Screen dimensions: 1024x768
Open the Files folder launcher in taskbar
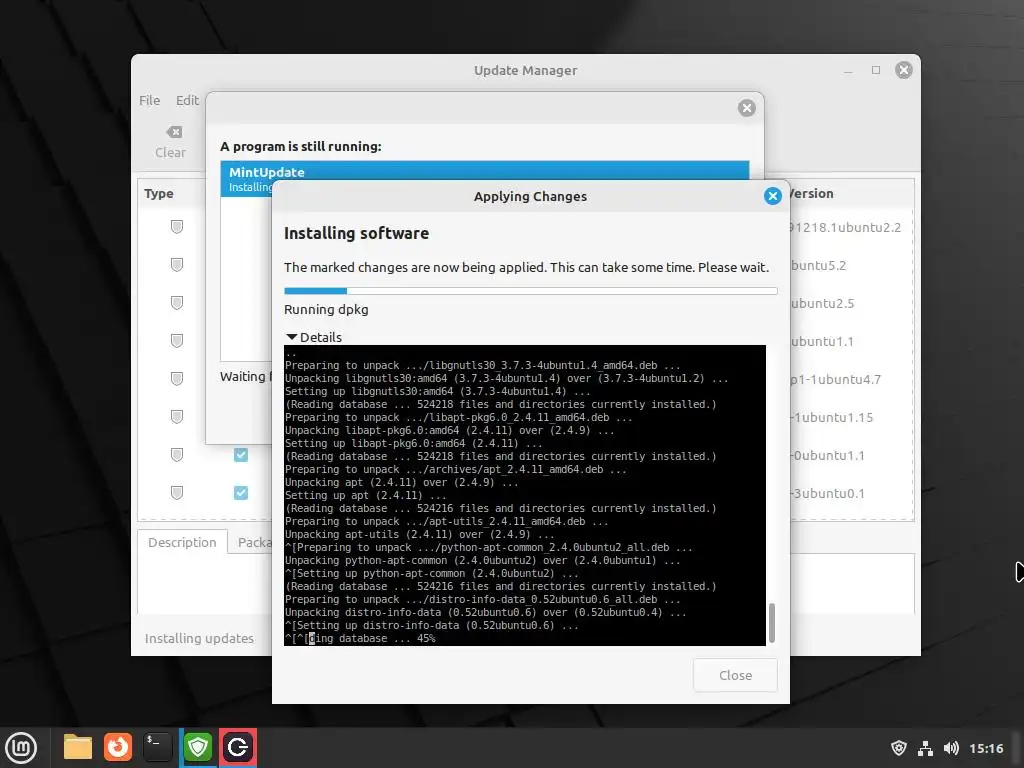pos(78,747)
